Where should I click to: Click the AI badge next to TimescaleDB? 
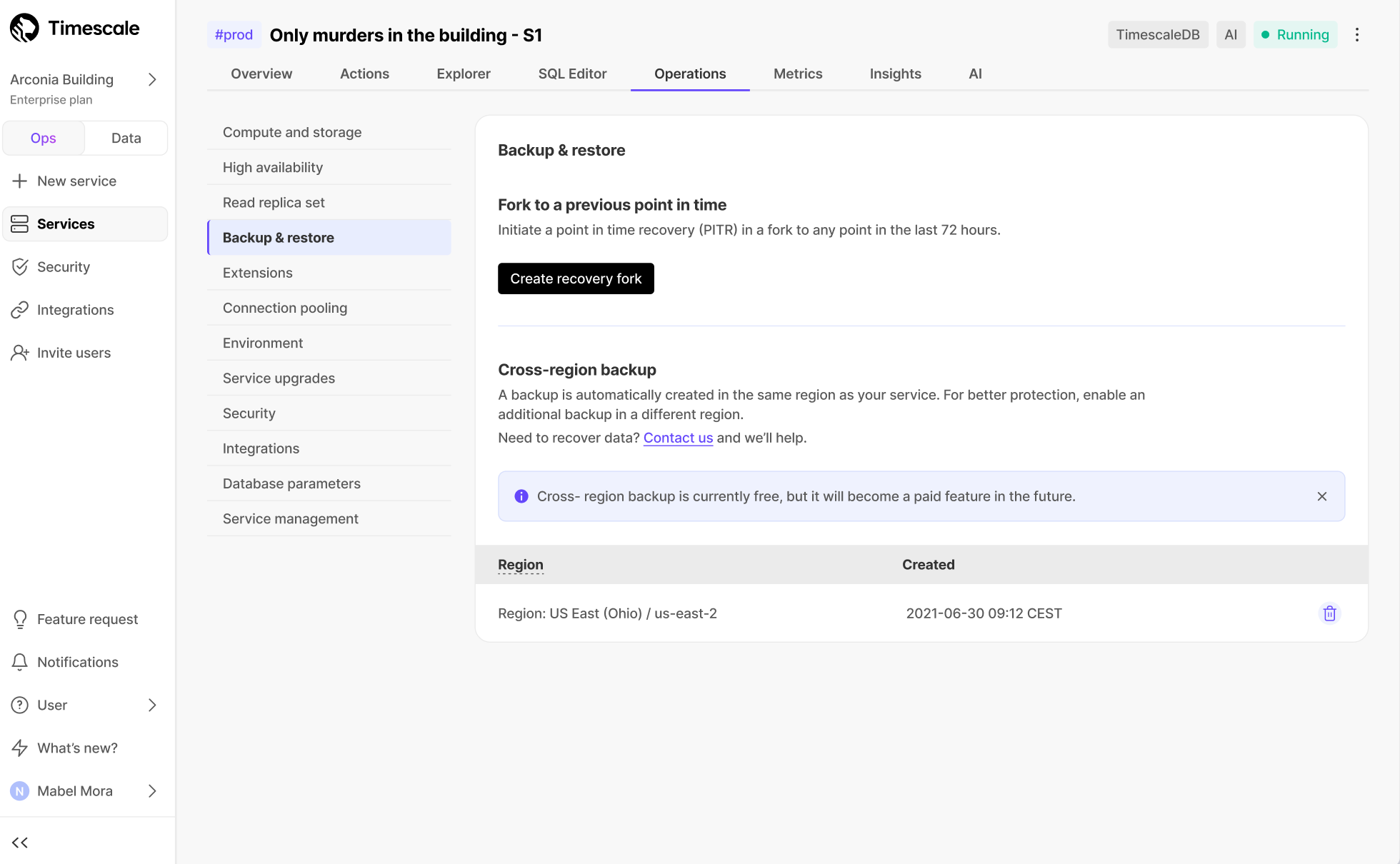1231,35
